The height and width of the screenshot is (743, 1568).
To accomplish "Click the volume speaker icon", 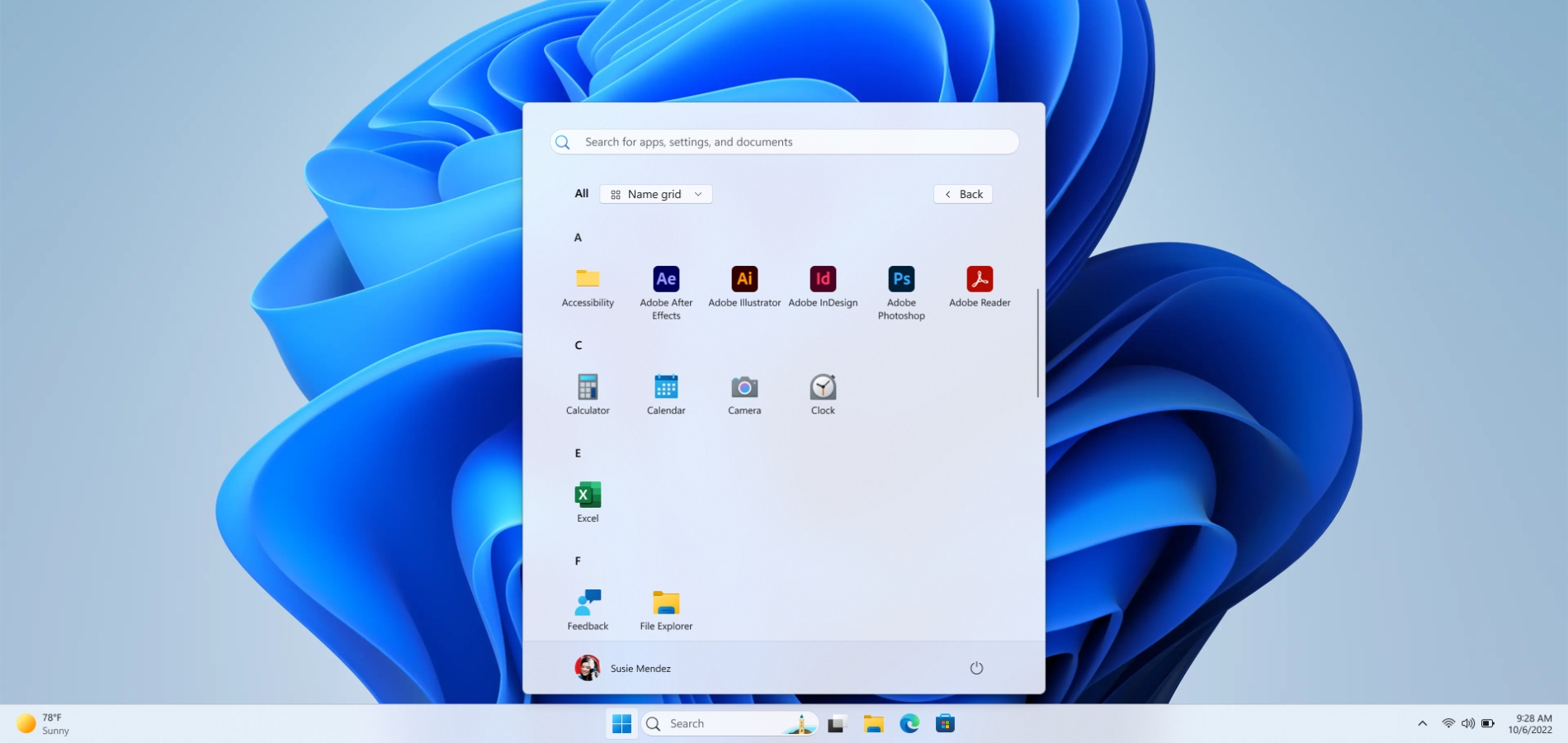I will (x=1468, y=724).
